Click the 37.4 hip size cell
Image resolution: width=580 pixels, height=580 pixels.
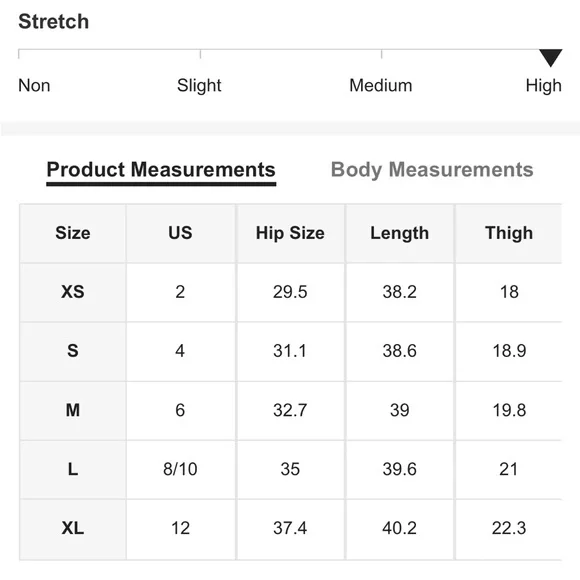point(290,528)
